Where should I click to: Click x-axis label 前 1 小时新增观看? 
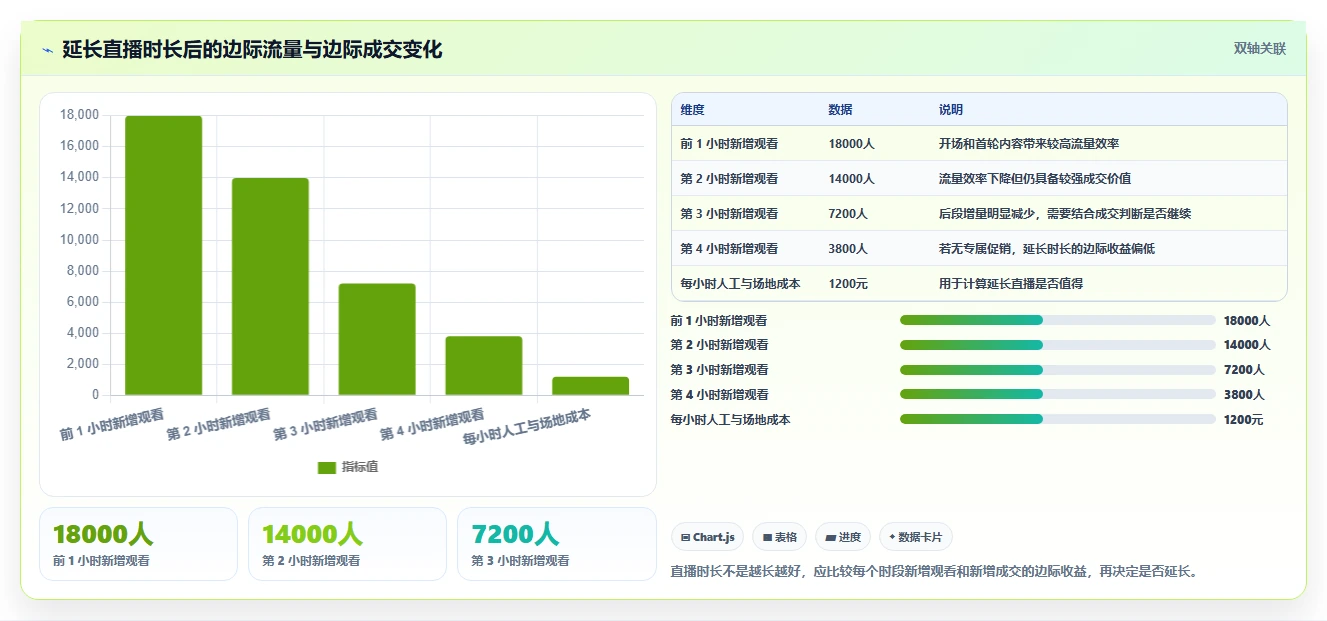tap(112, 424)
